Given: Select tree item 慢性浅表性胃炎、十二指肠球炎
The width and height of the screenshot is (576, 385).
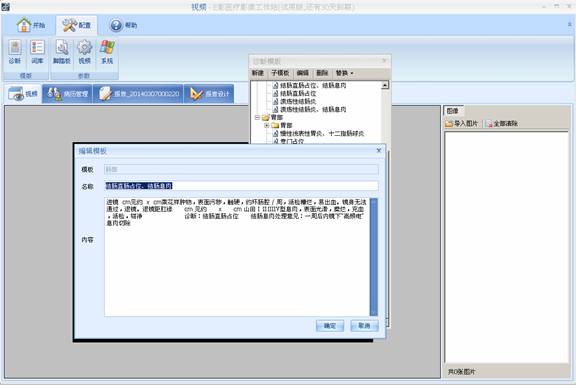Looking at the screenshot, I should point(318,133).
